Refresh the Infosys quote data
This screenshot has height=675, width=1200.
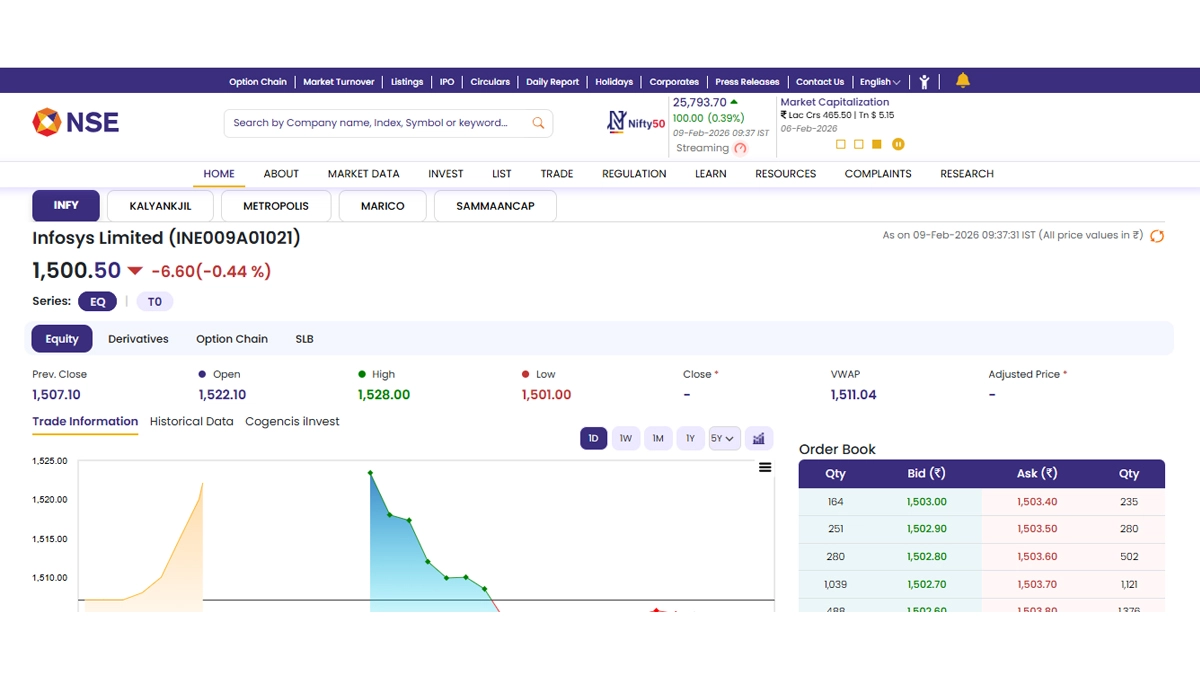1157,236
